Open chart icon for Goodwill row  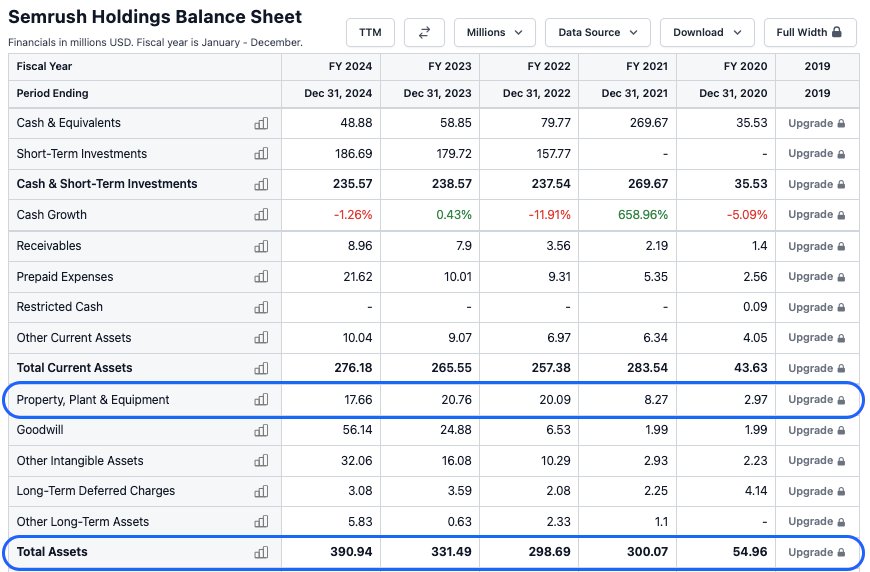point(261,430)
